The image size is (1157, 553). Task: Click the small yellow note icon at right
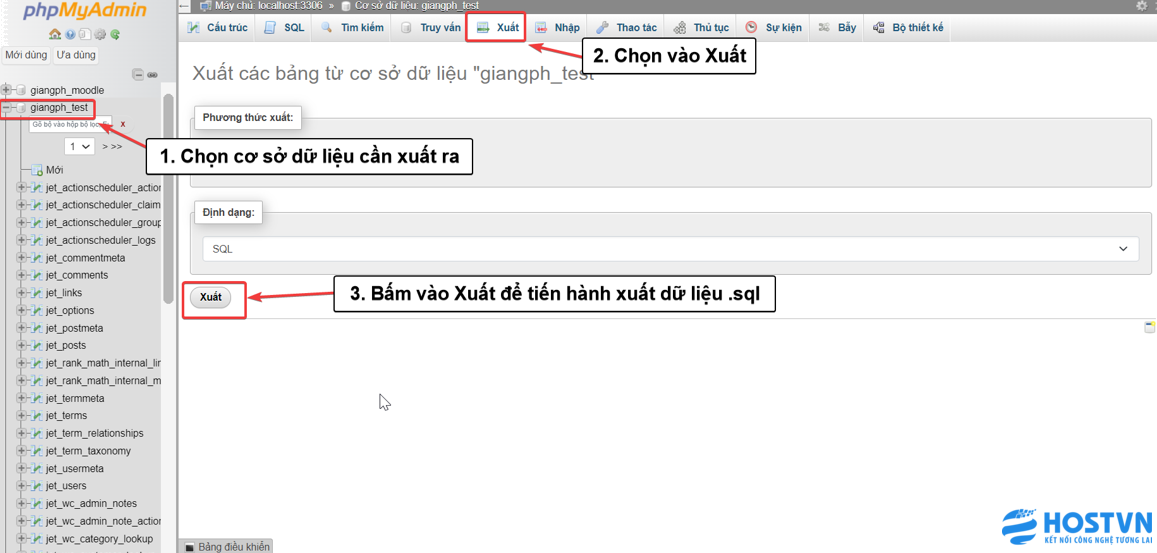click(x=1149, y=327)
